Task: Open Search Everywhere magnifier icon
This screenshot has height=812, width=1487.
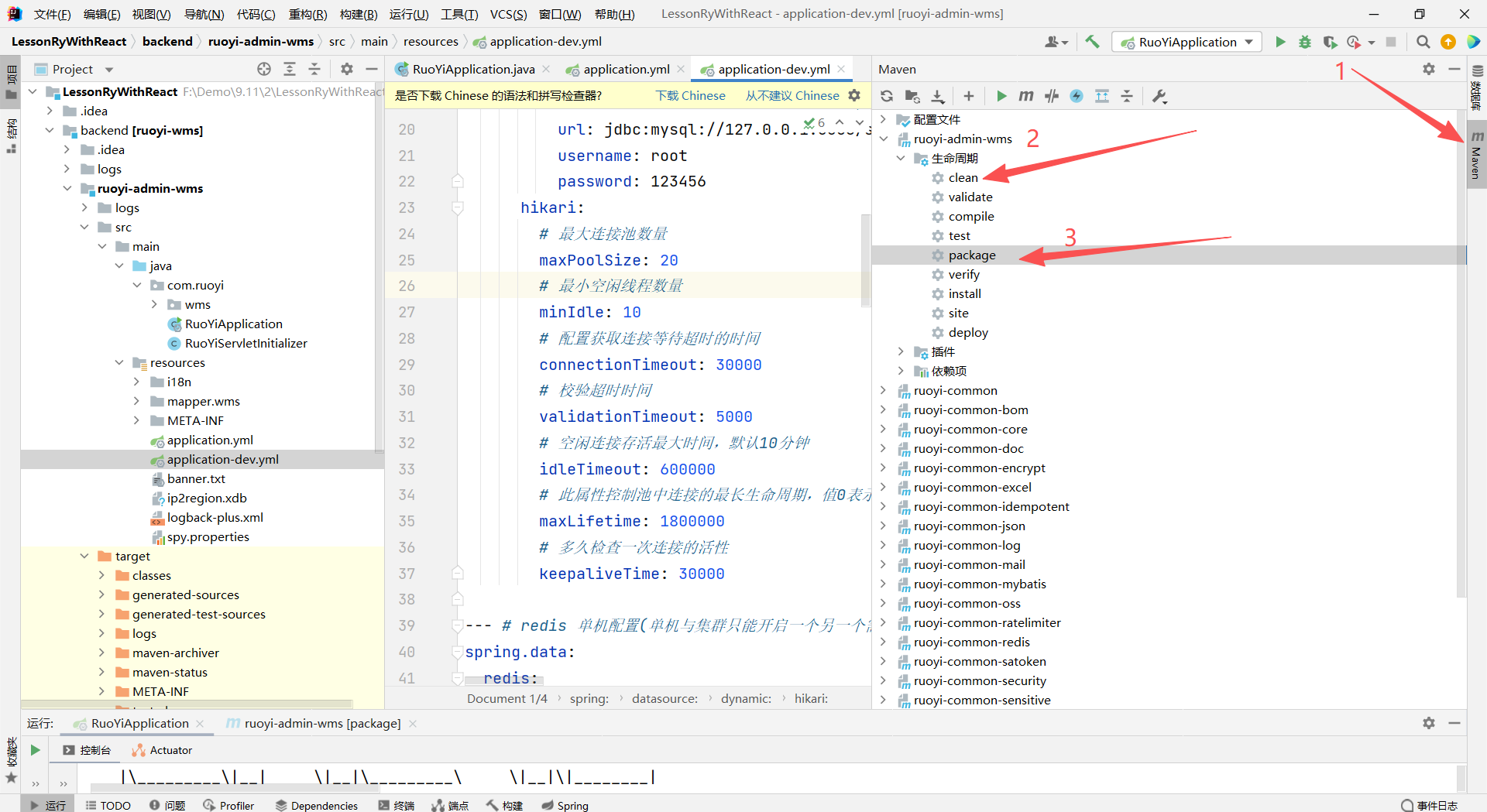Action: click(1423, 42)
